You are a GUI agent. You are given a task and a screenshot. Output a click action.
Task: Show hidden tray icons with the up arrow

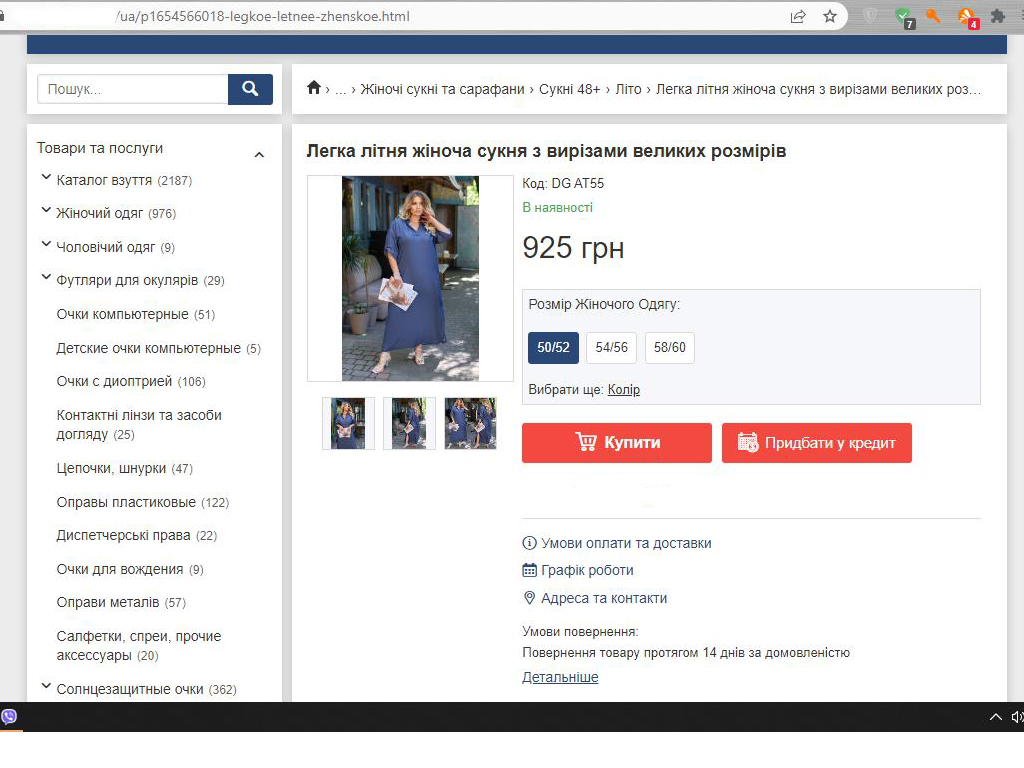pyautogui.click(x=995, y=717)
